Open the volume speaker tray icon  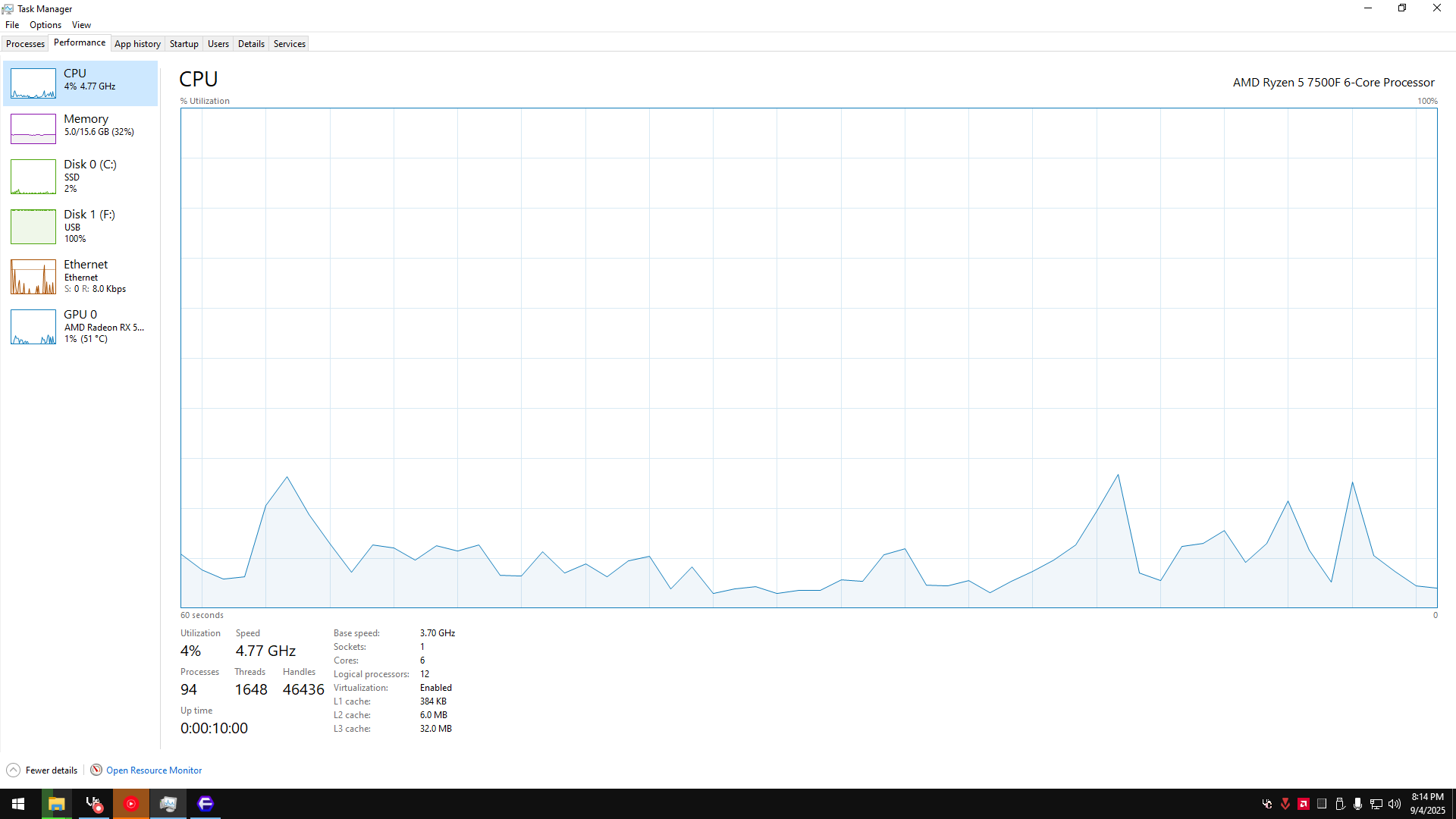pos(1395,804)
